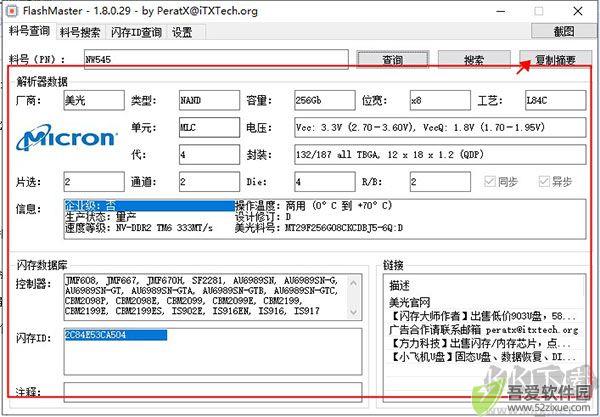
Task: Select the 设计修订: D line
Action: [x=263, y=217]
